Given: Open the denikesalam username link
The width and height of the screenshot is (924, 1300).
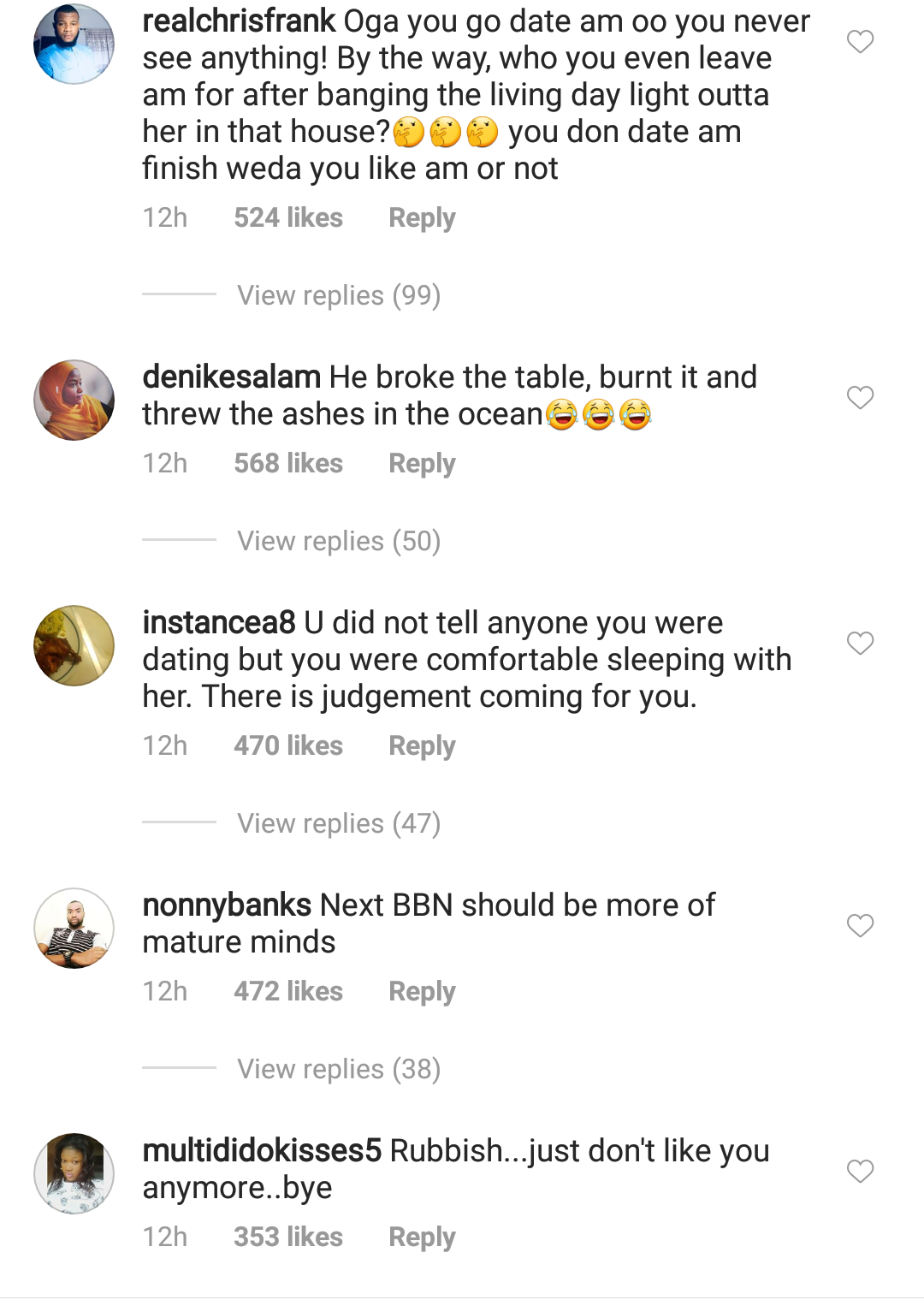Looking at the screenshot, I should 231,377.
